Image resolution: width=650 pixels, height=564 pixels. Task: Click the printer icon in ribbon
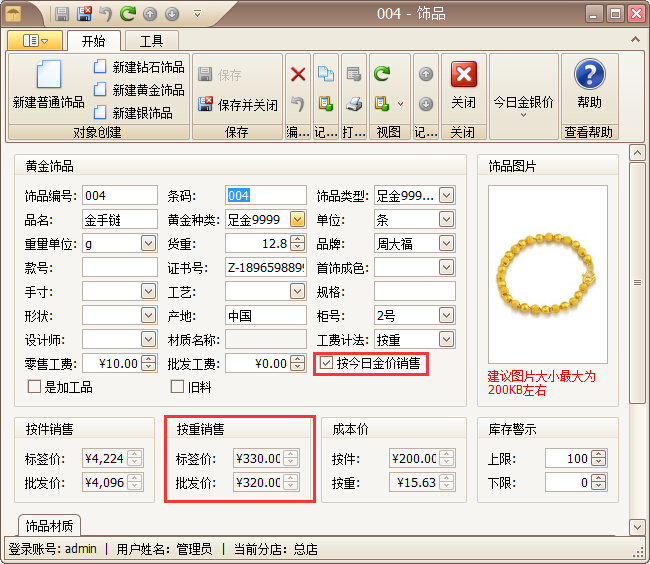(354, 104)
